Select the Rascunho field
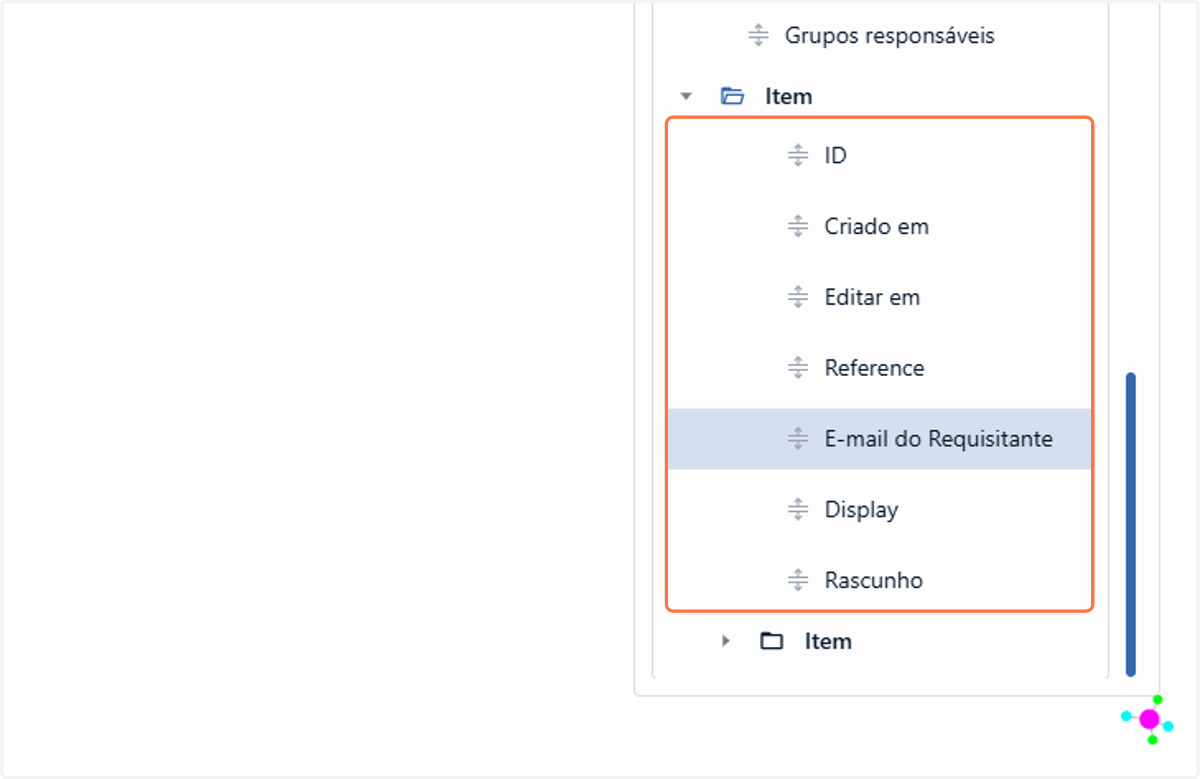Screen dimensions: 1200x779 (873, 580)
